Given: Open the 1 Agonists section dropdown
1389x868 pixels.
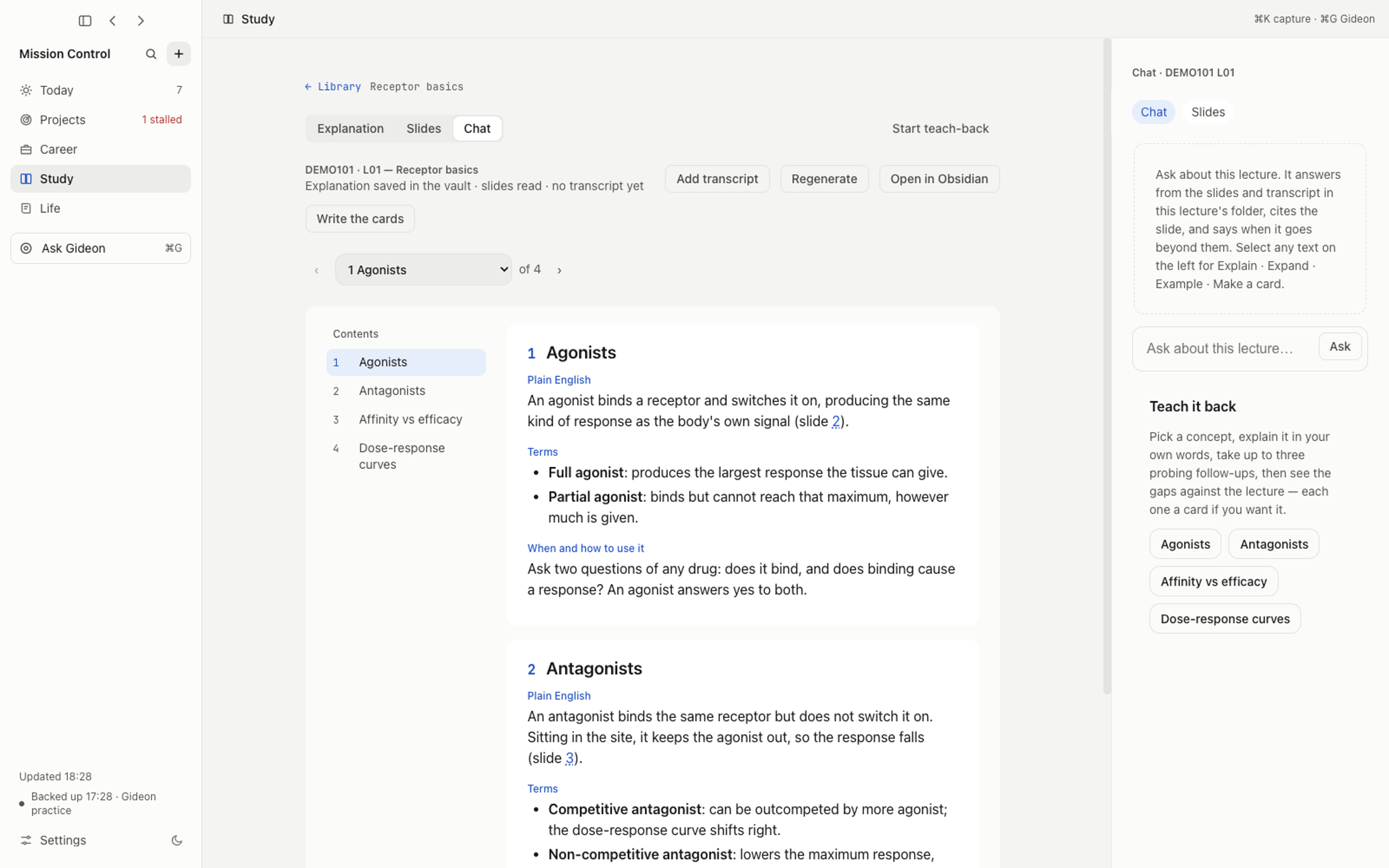Looking at the screenshot, I should tap(424, 270).
